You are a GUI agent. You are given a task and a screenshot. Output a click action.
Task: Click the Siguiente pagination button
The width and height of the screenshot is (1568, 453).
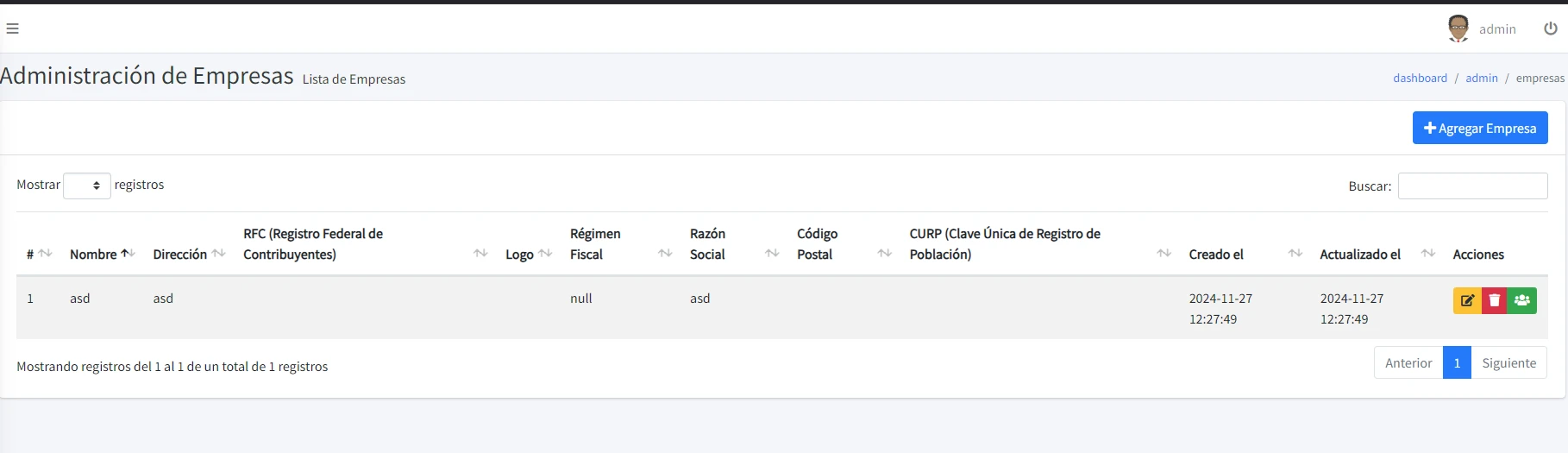click(x=1508, y=362)
